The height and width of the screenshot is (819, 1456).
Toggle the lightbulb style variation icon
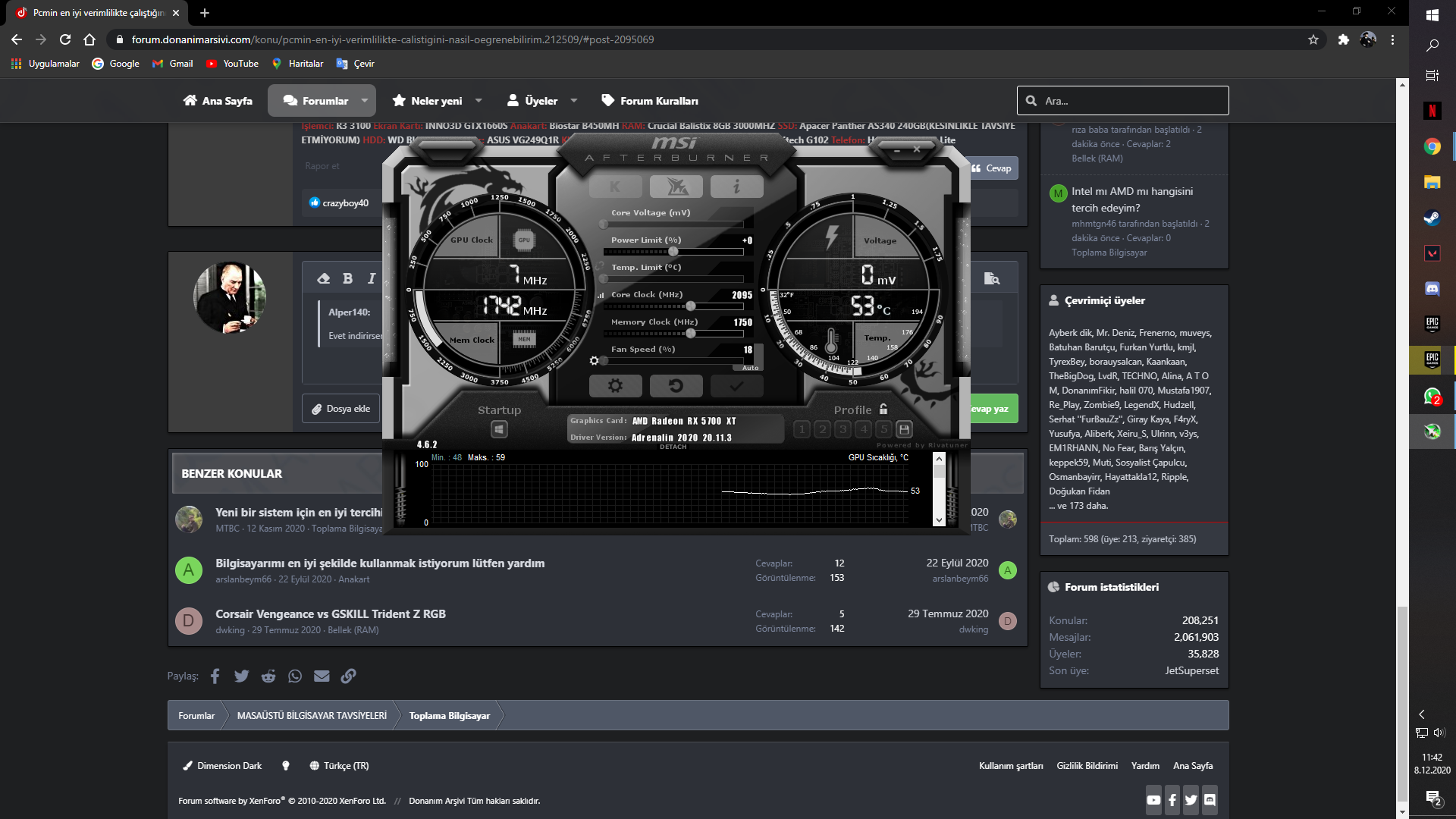click(286, 766)
